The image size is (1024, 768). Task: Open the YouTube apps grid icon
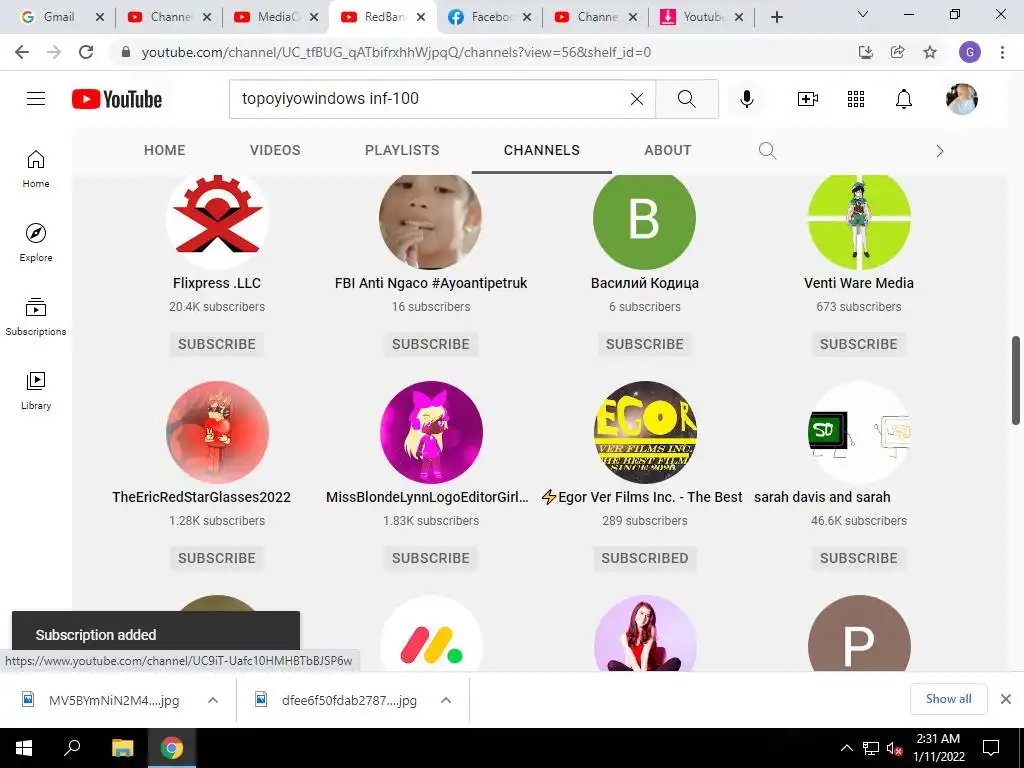click(856, 99)
